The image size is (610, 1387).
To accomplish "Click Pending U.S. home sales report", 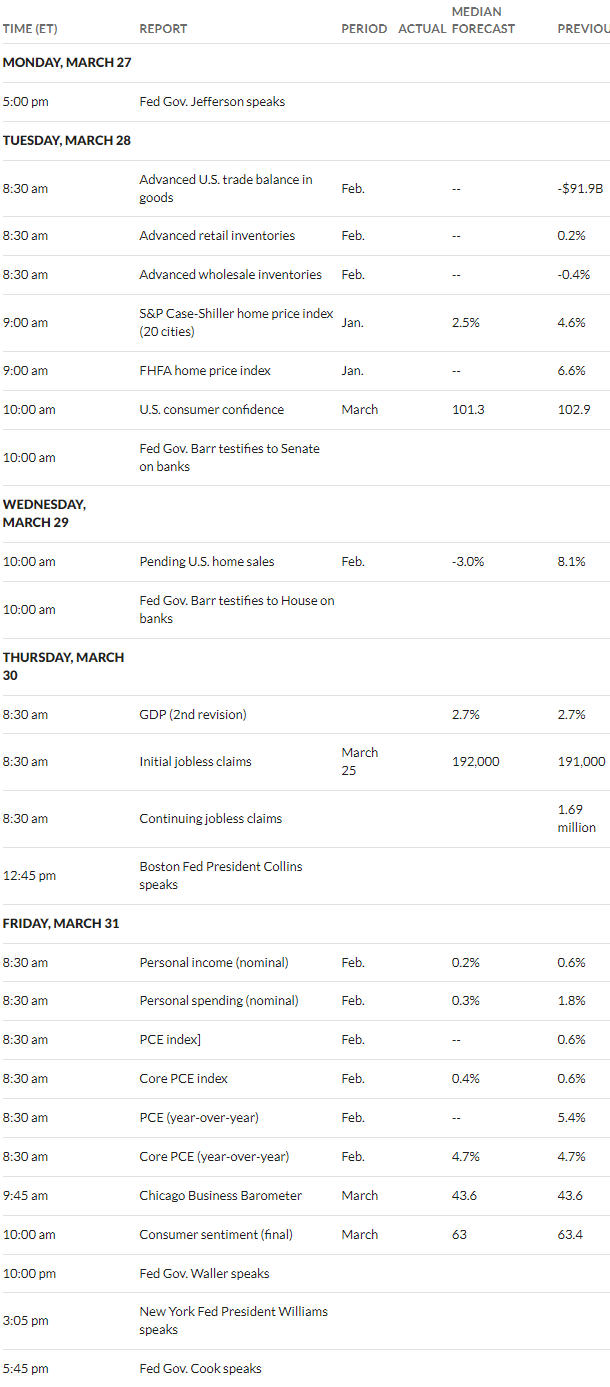I will tap(207, 562).
